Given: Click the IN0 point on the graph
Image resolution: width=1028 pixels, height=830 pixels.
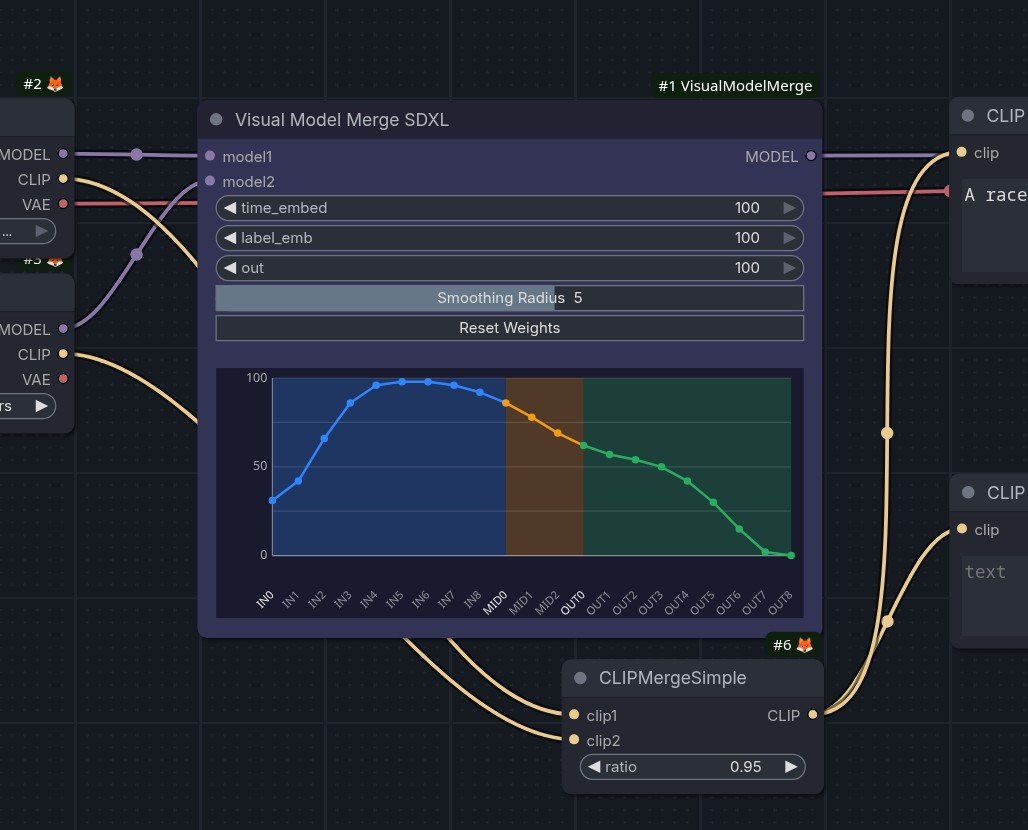Looking at the screenshot, I should coord(273,501).
